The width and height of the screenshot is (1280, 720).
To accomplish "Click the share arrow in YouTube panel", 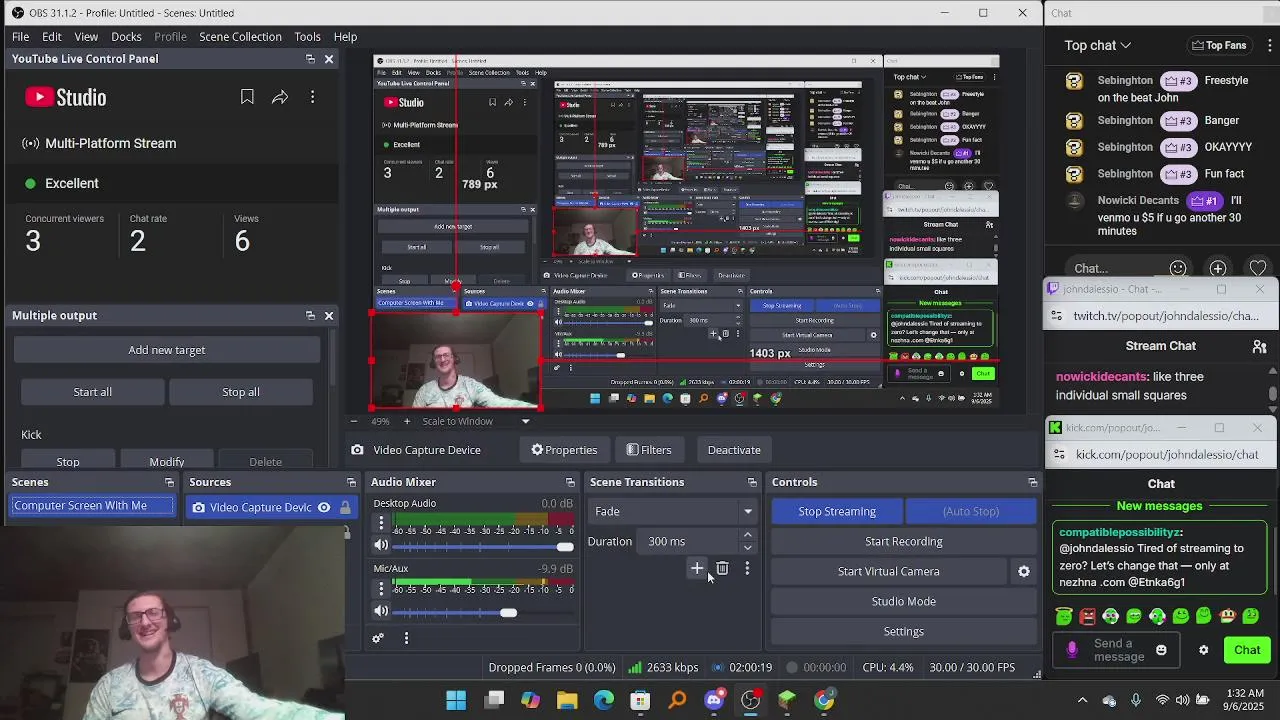I will 280,97.
